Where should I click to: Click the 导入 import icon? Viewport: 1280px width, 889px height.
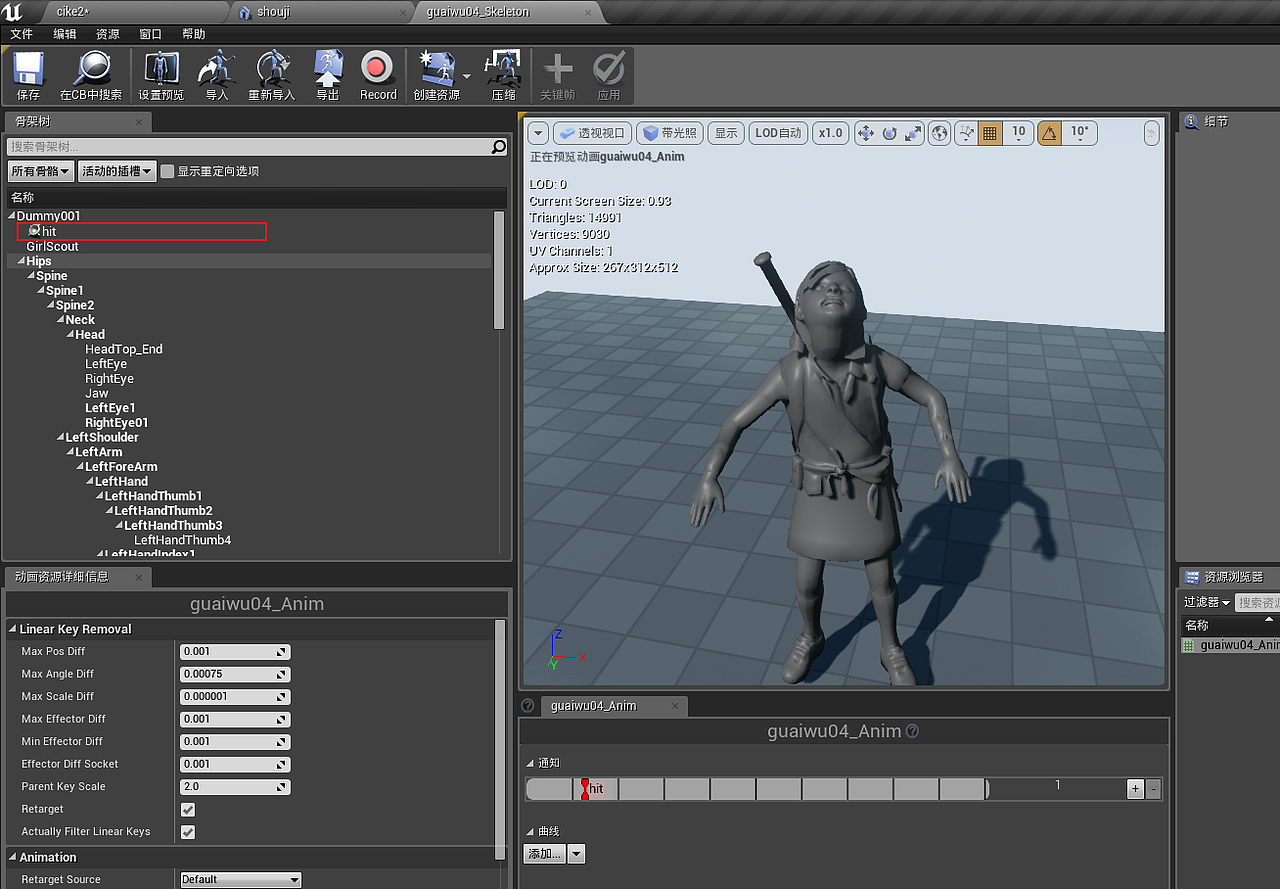pyautogui.click(x=217, y=69)
